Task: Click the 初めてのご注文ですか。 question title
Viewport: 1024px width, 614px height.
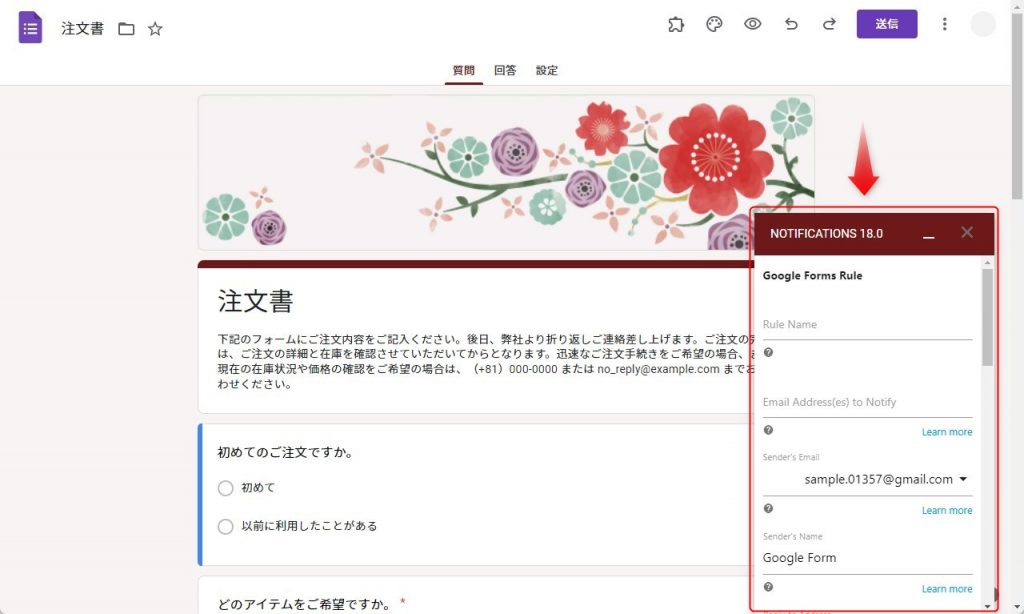Action: tap(285, 452)
